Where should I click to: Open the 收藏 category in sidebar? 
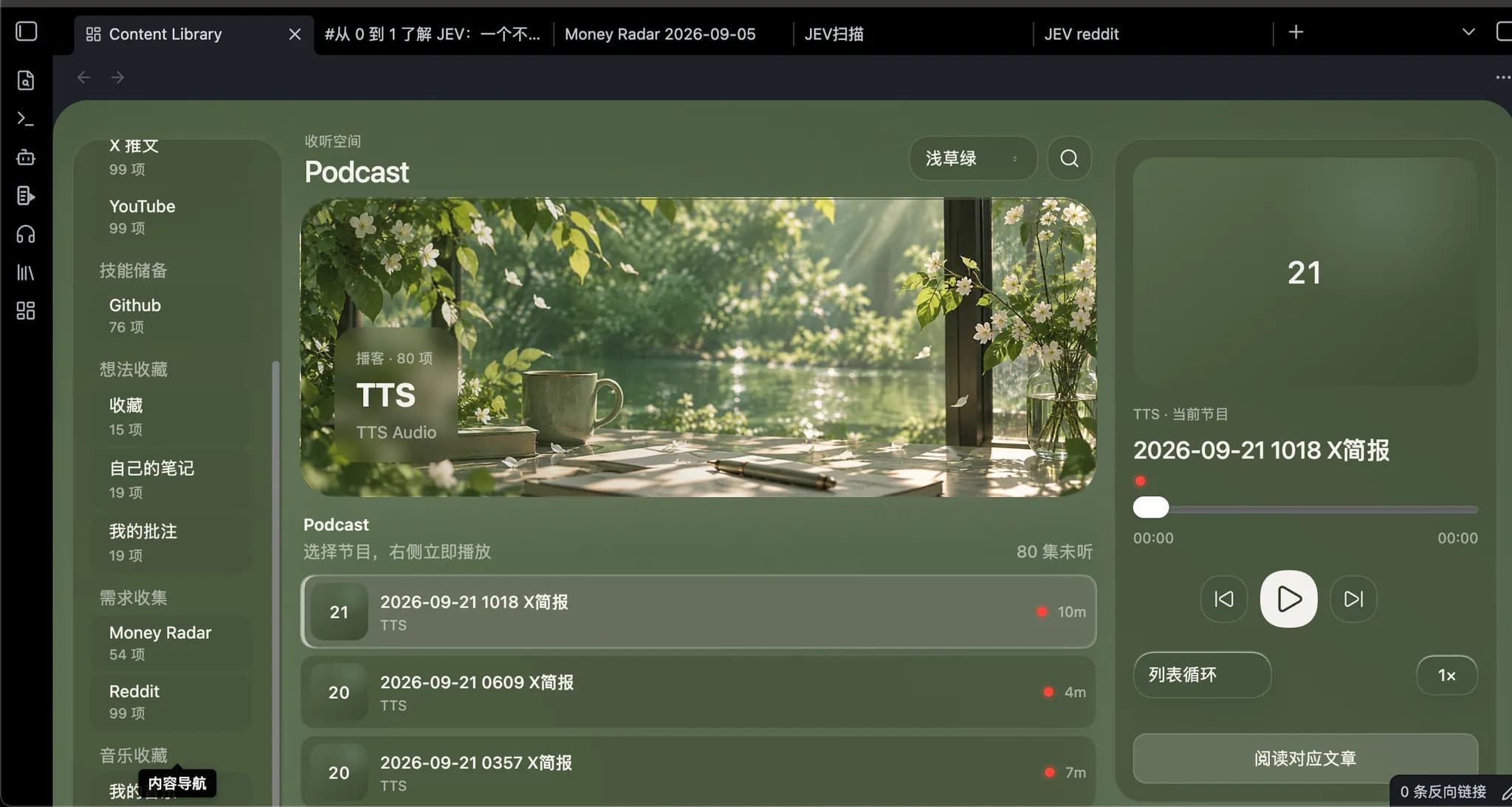(x=171, y=416)
